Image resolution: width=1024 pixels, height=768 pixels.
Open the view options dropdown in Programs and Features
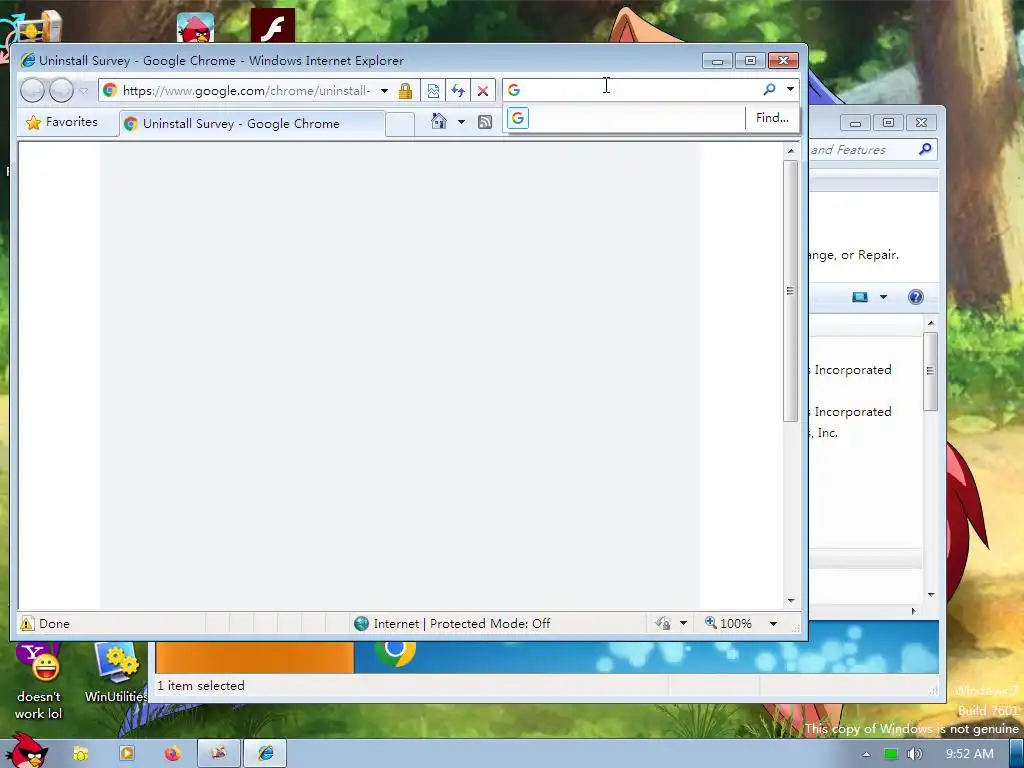pos(884,297)
